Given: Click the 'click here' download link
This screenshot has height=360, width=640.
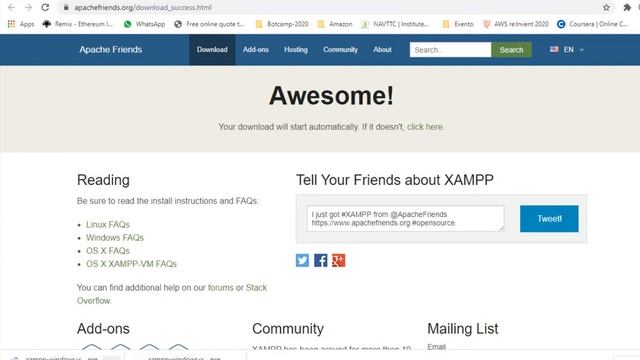Looking at the screenshot, I should pyautogui.click(x=425, y=127).
